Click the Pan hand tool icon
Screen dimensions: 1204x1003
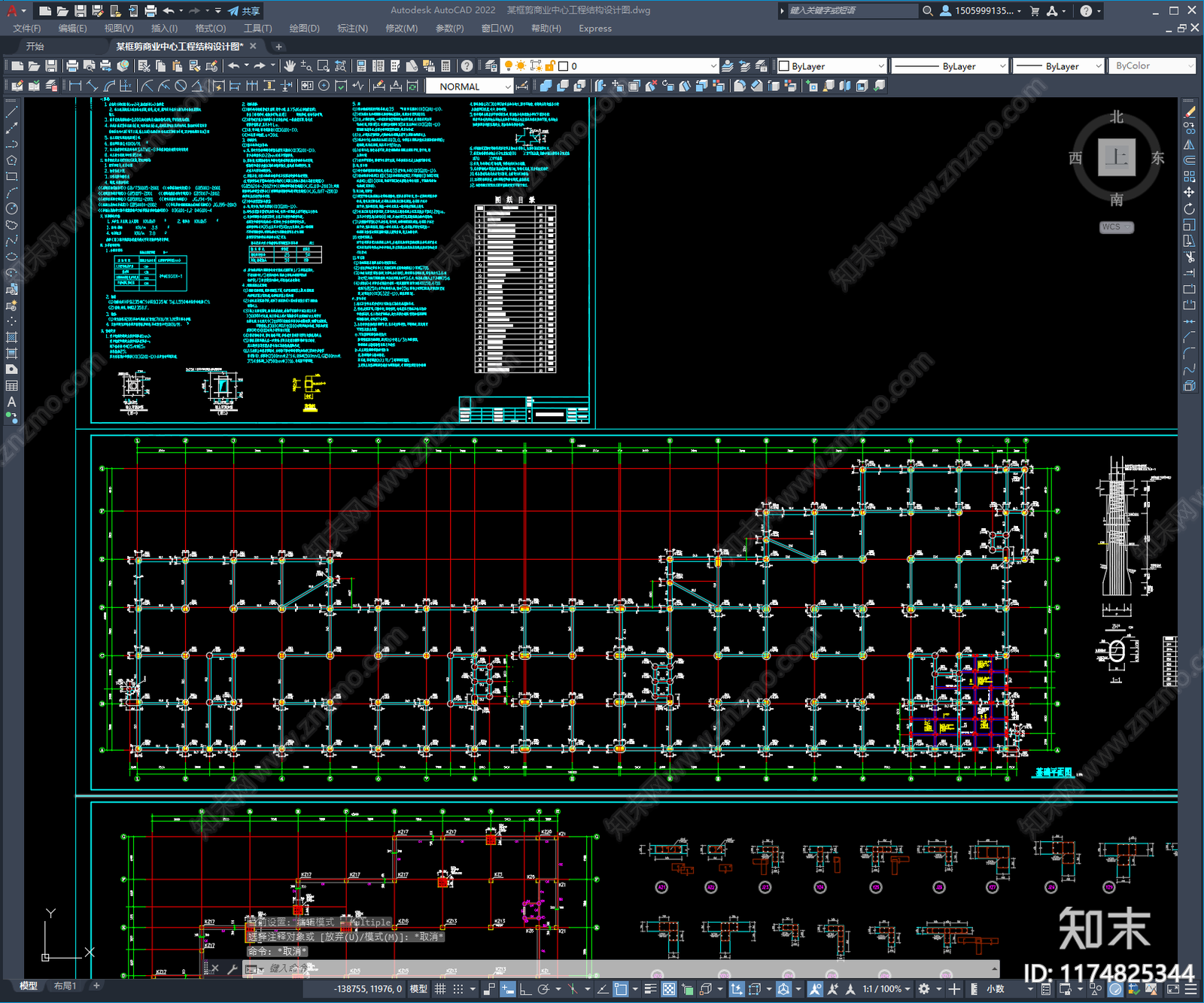(290, 66)
